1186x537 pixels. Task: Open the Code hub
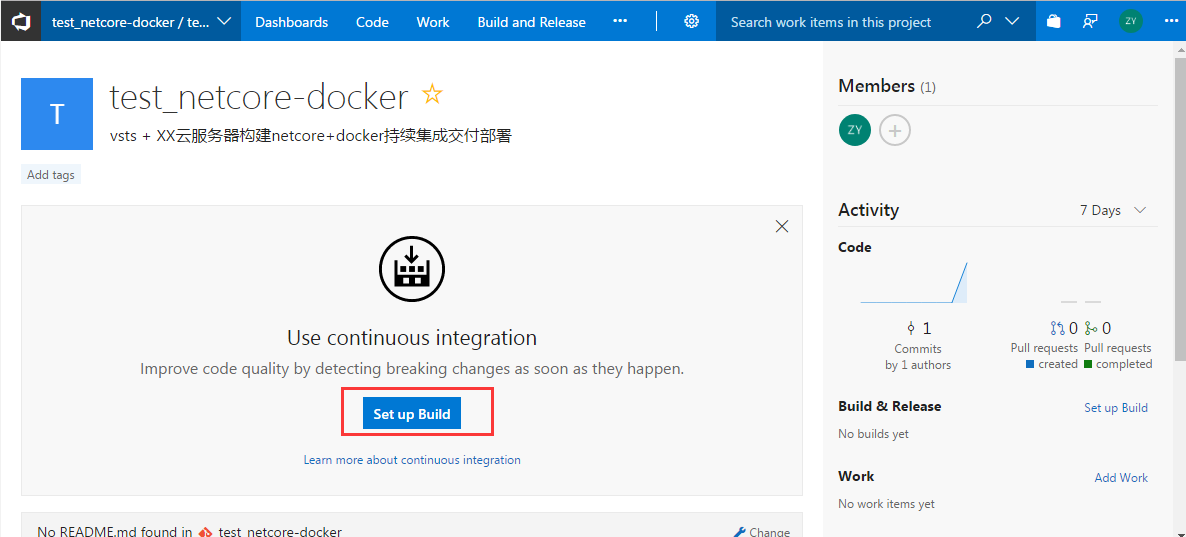coord(372,22)
